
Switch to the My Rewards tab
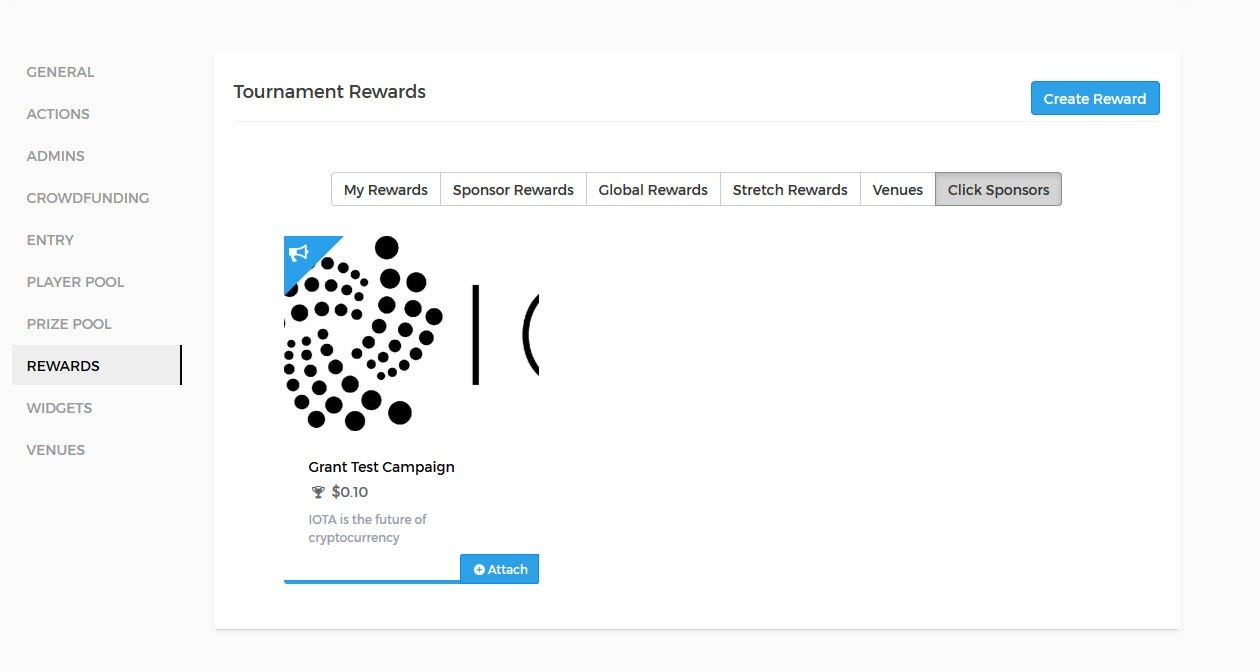[385, 189]
